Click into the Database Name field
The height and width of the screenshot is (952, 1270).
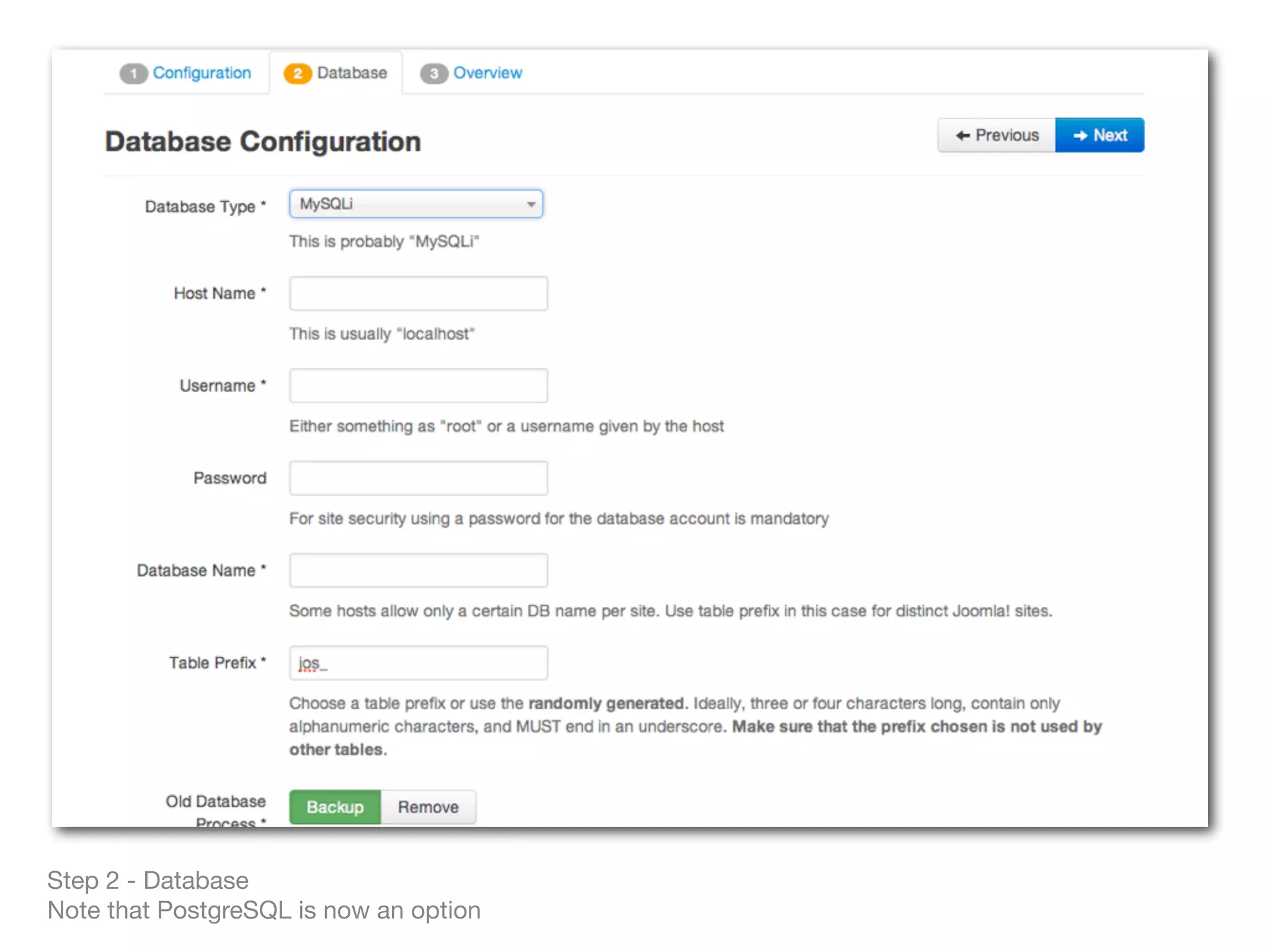tap(419, 570)
